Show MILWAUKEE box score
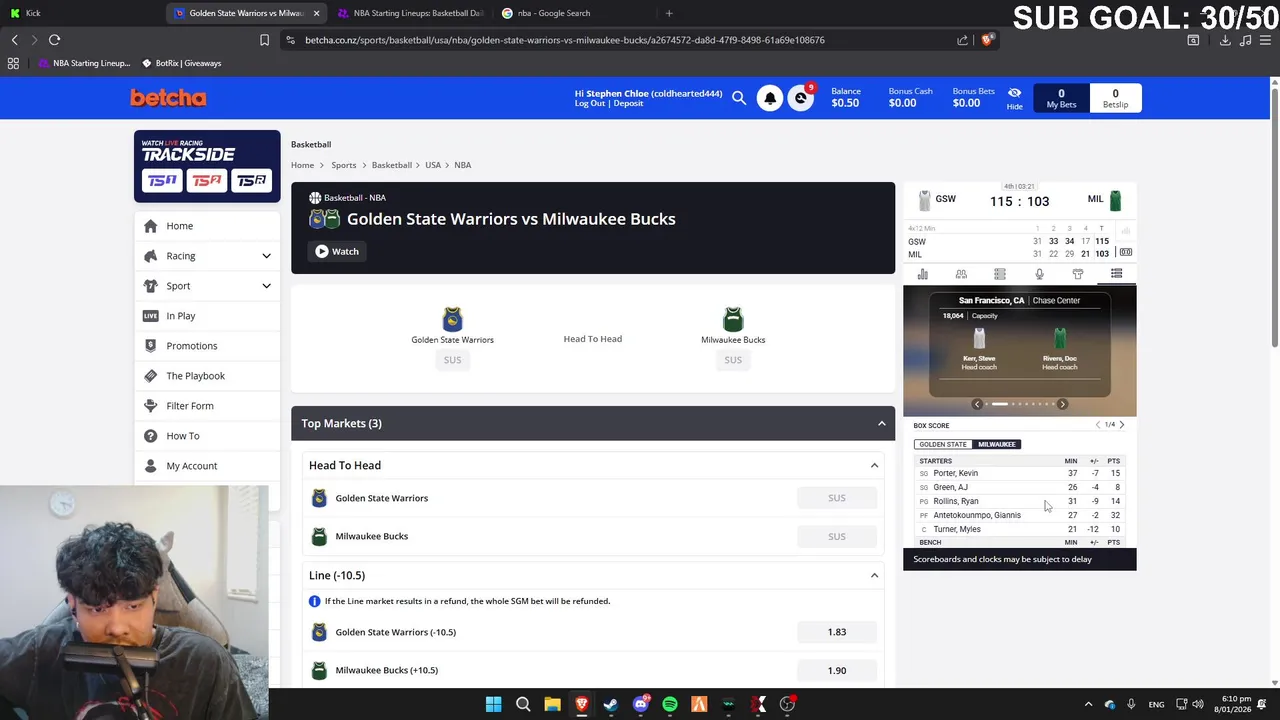 [x=997, y=444]
